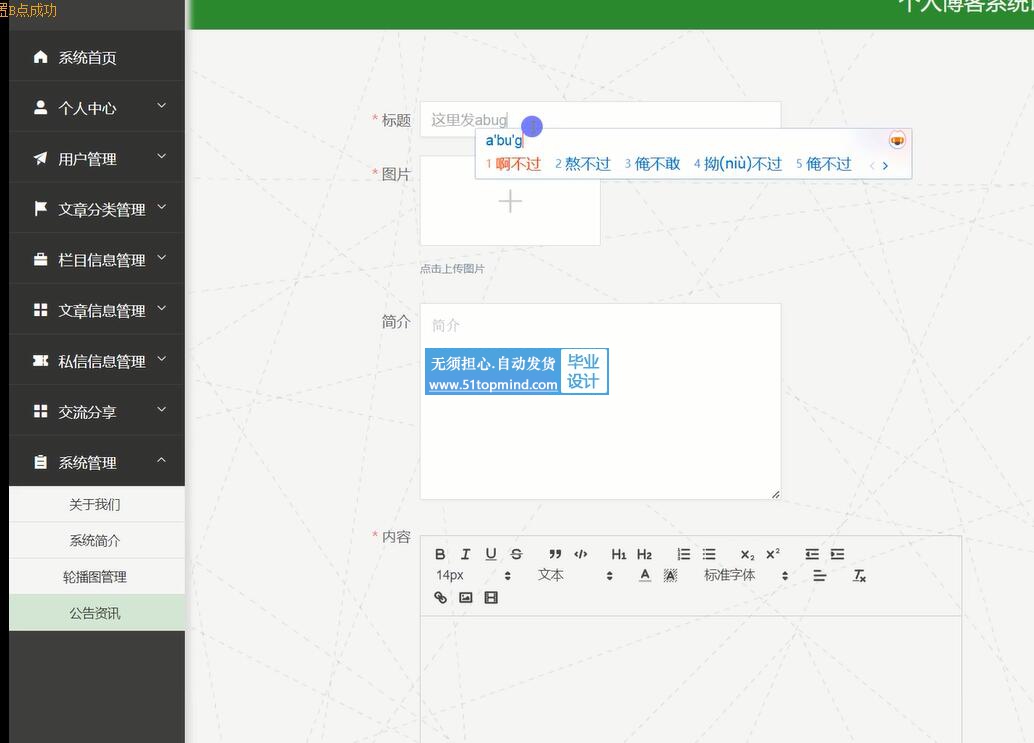The height and width of the screenshot is (743, 1034).
Task: Insert an image into the content
Action: coord(466,598)
